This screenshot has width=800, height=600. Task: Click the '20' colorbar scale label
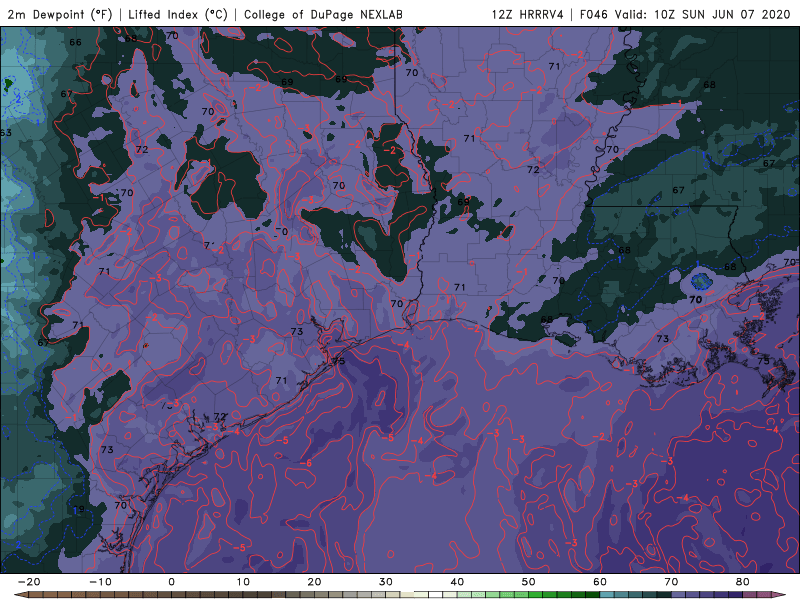tap(314, 582)
